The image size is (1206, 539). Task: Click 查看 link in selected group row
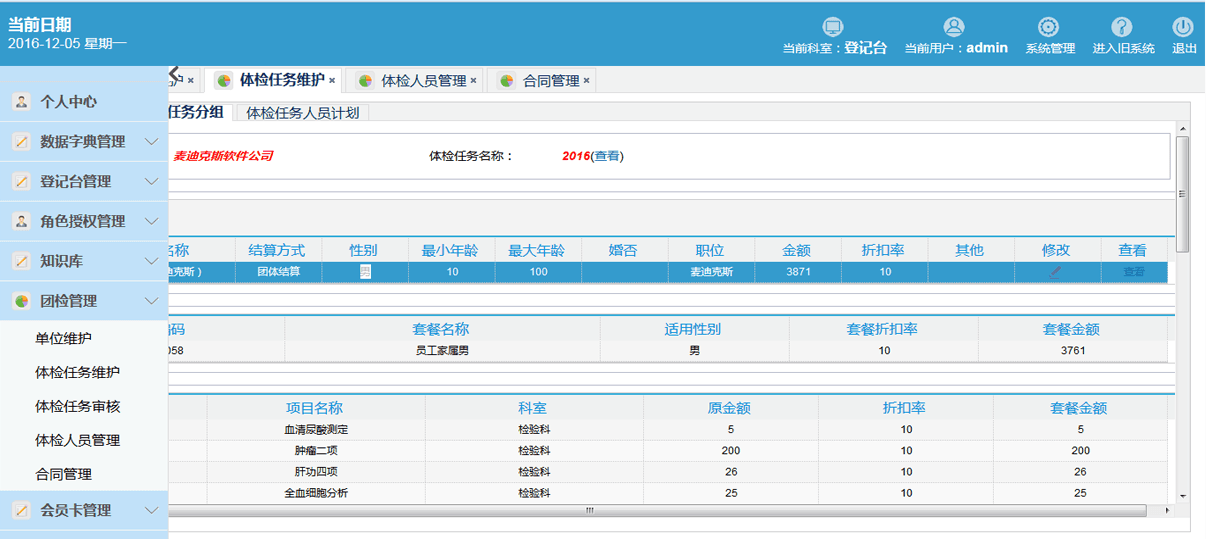(x=1133, y=271)
